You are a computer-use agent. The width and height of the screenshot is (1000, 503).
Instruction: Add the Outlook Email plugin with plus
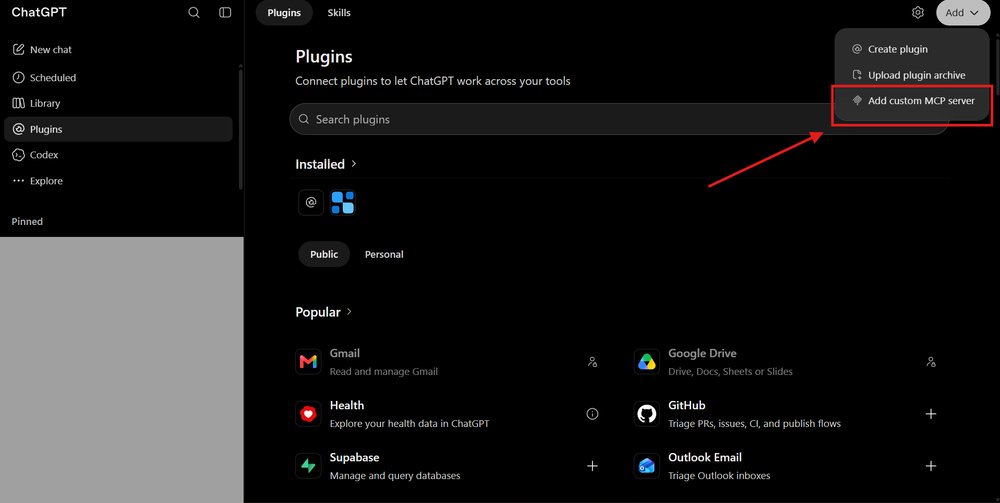931,466
